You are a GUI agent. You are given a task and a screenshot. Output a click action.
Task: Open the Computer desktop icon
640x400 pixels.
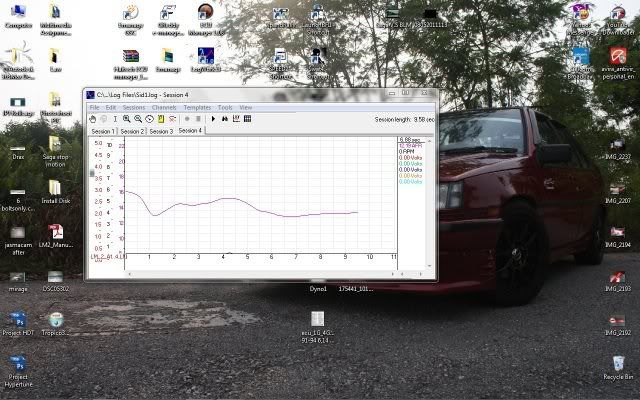click(18, 14)
